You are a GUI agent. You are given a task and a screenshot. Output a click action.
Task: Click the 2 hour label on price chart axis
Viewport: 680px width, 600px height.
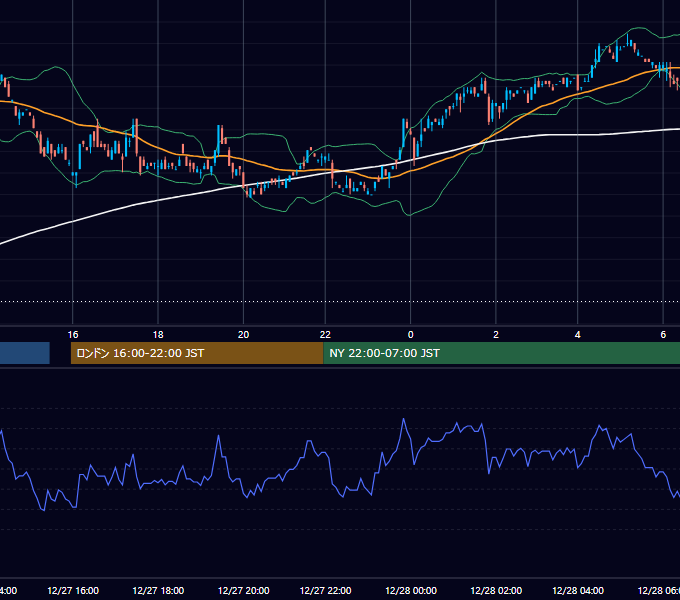(496, 335)
